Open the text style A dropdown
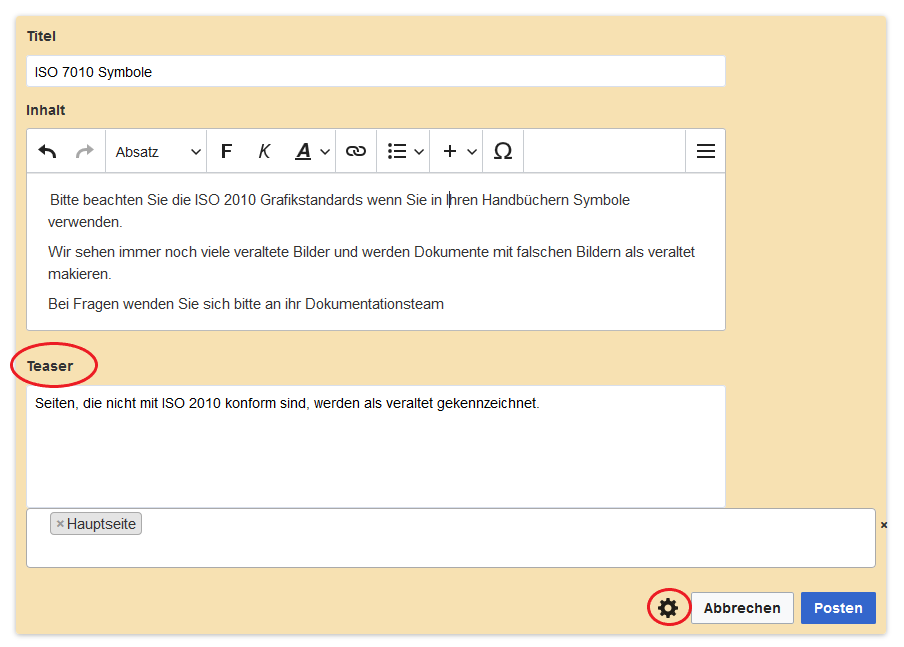Viewport: 904px width, 647px height. (312, 152)
